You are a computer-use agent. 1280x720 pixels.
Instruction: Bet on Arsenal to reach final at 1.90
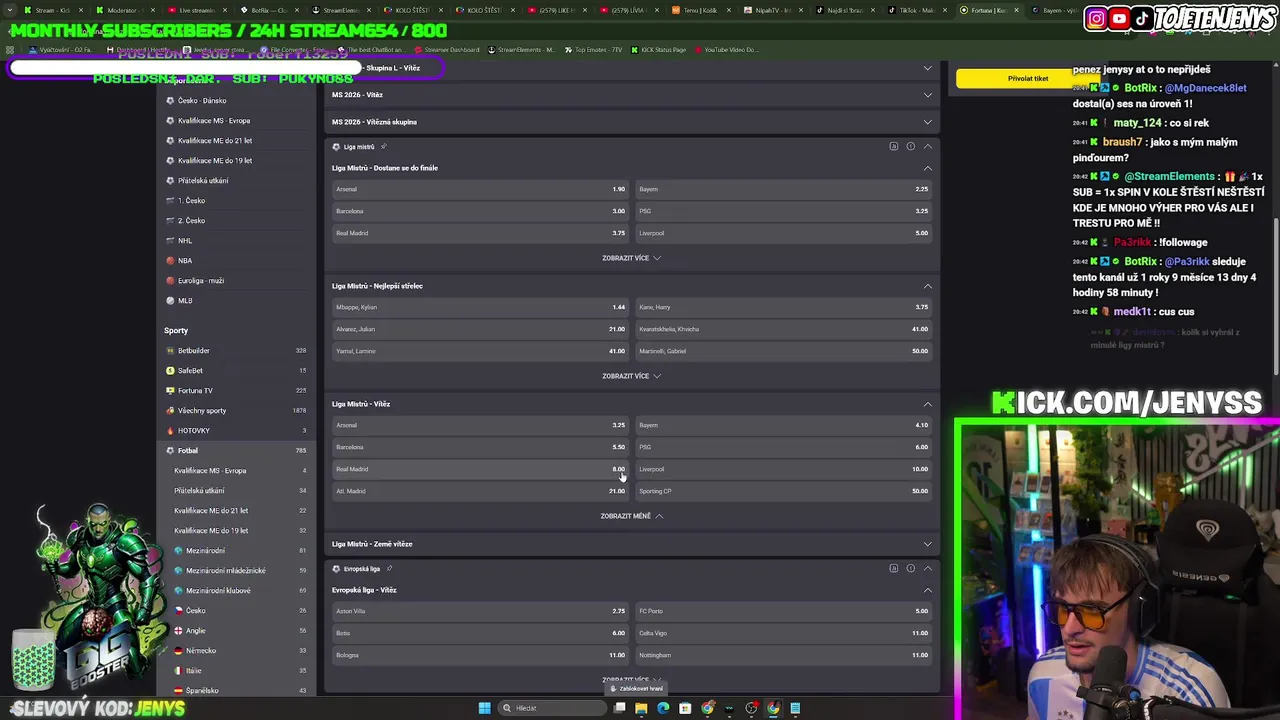coord(480,189)
